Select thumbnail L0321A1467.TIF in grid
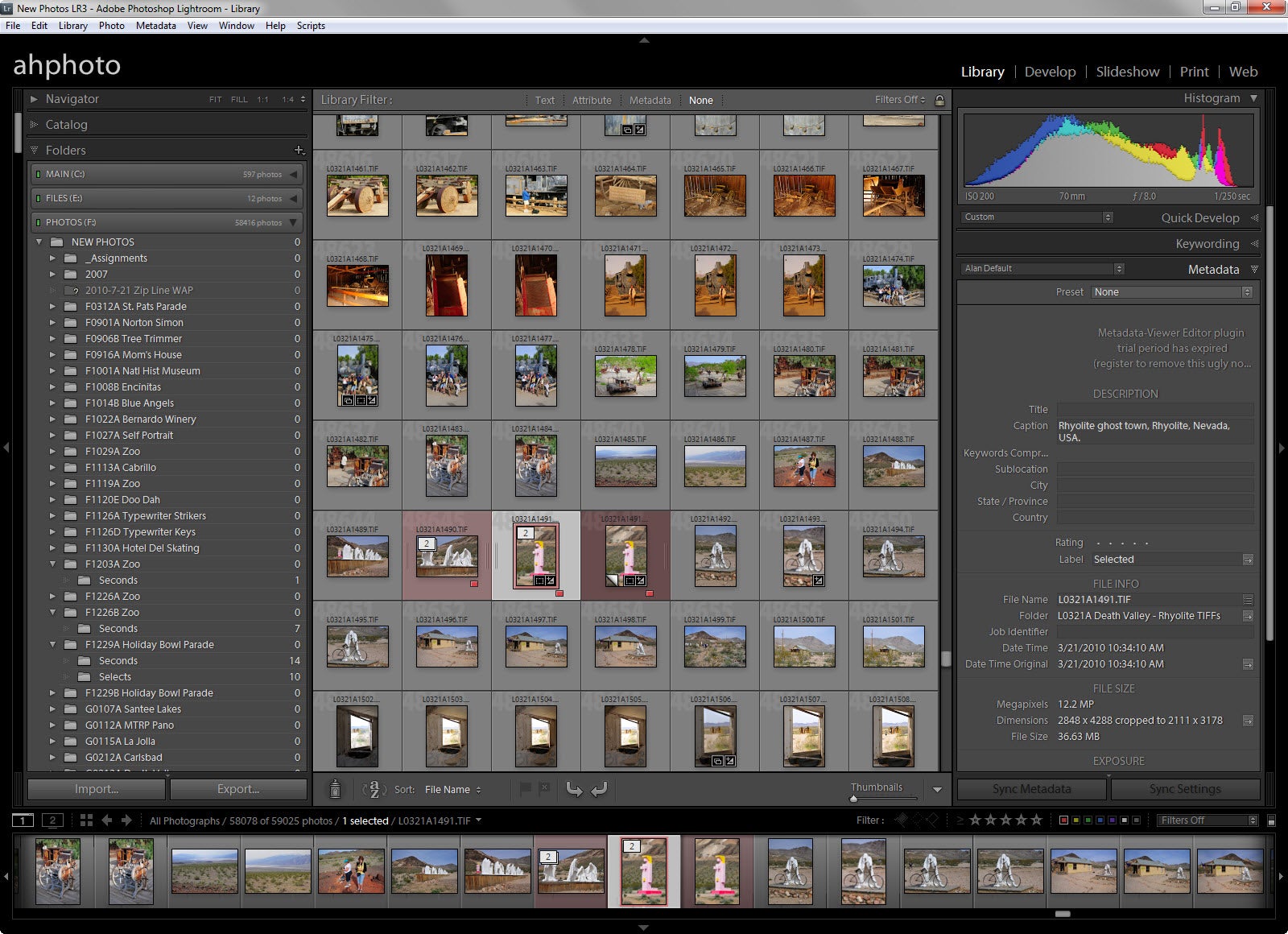The width and height of the screenshot is (1288, 934). 894,196
